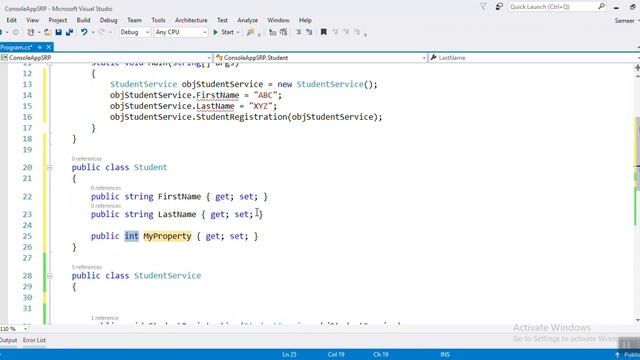Click the Clear Bookmarks toolbar icon
Screen dimensions: 640x360
click(x=357, y=32)
